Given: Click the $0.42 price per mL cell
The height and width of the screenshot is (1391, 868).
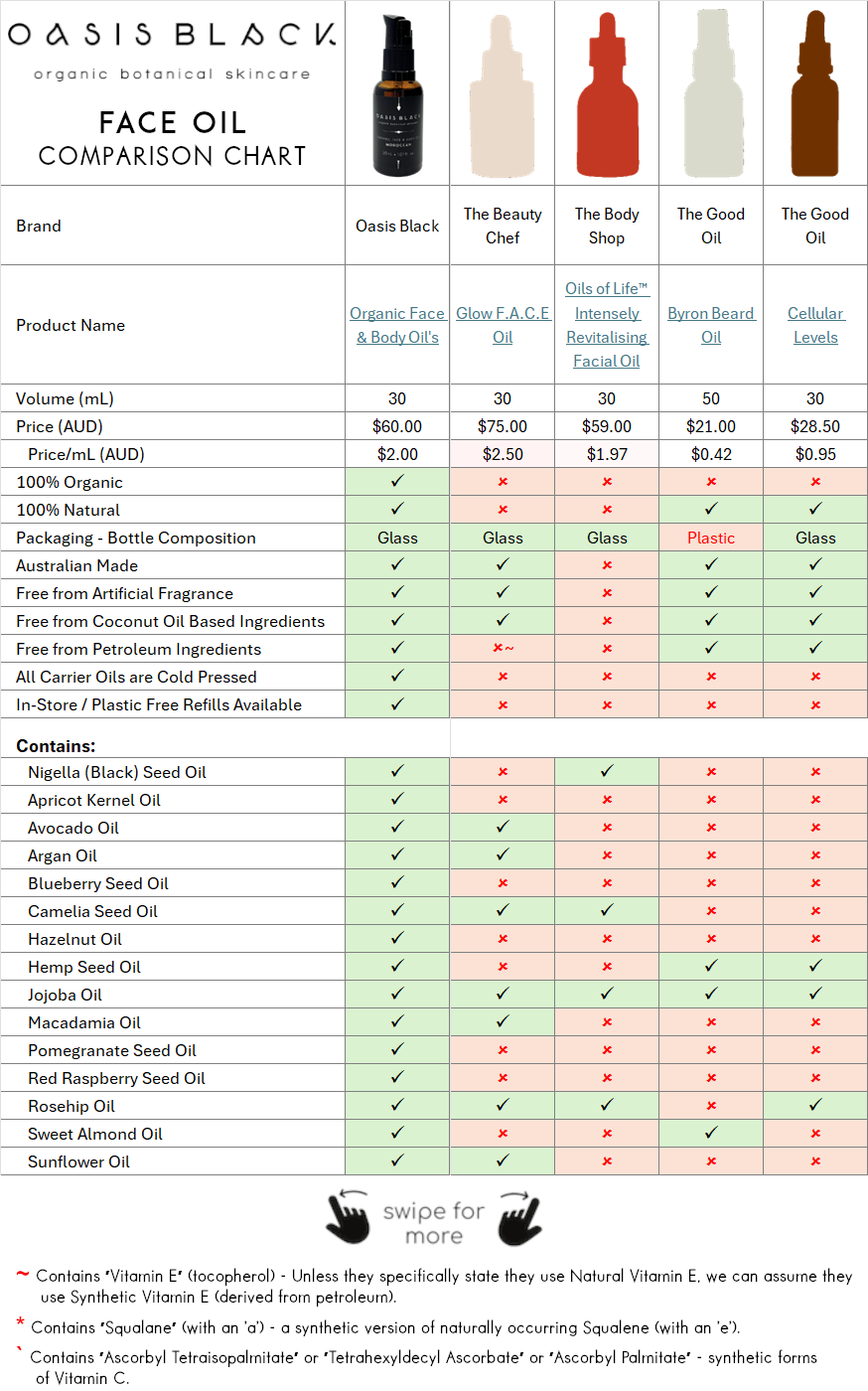Looking at the screenshot, I should [711, 454].
